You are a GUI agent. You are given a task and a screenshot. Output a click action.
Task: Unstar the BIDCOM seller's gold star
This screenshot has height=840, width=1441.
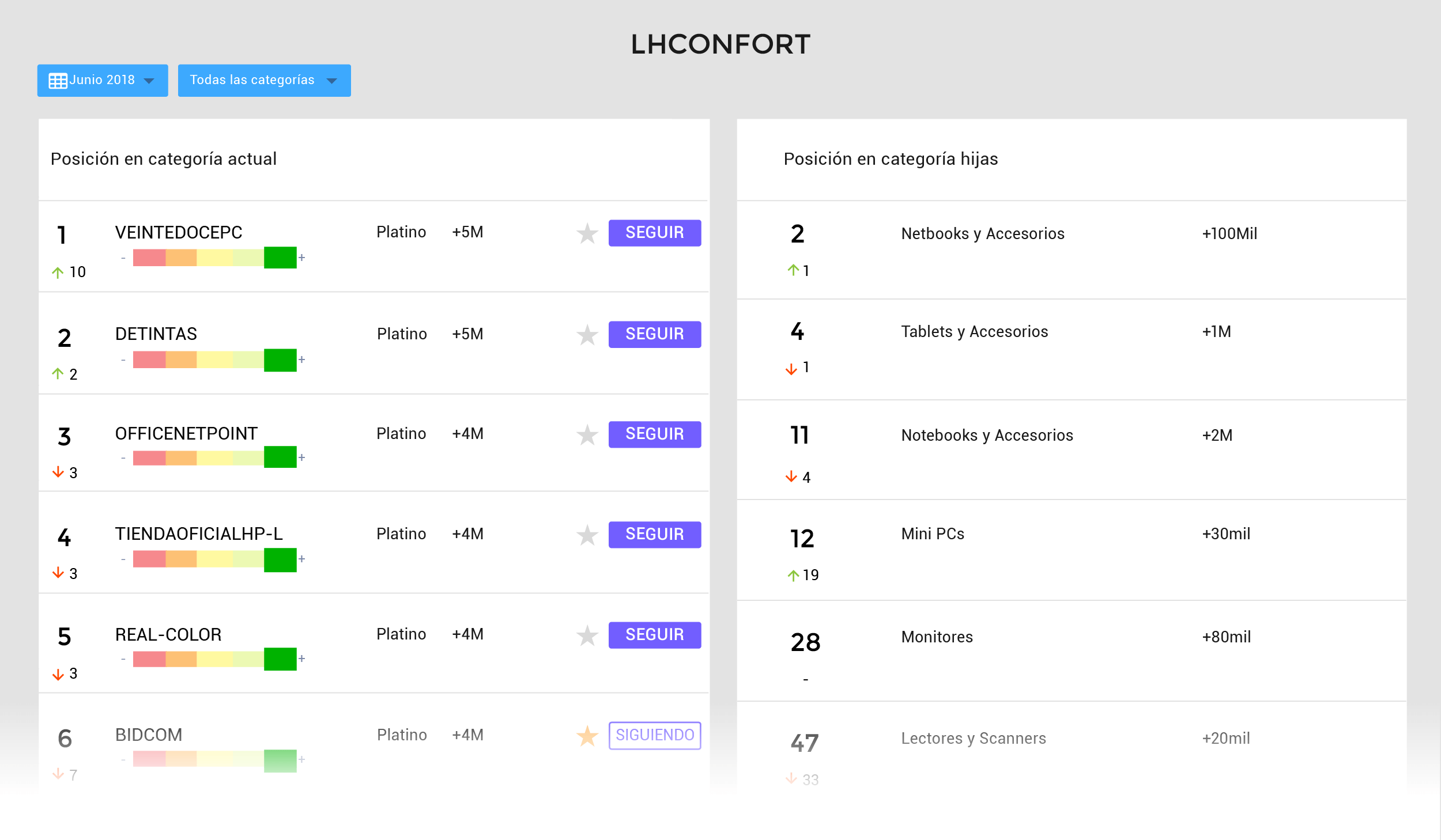[587, 736]
